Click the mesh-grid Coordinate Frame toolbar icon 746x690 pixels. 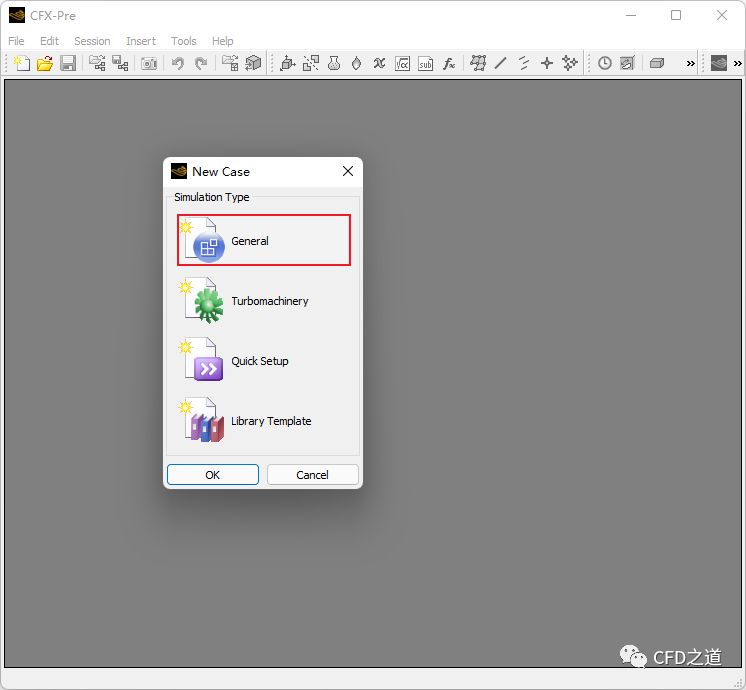pos(478,63)
